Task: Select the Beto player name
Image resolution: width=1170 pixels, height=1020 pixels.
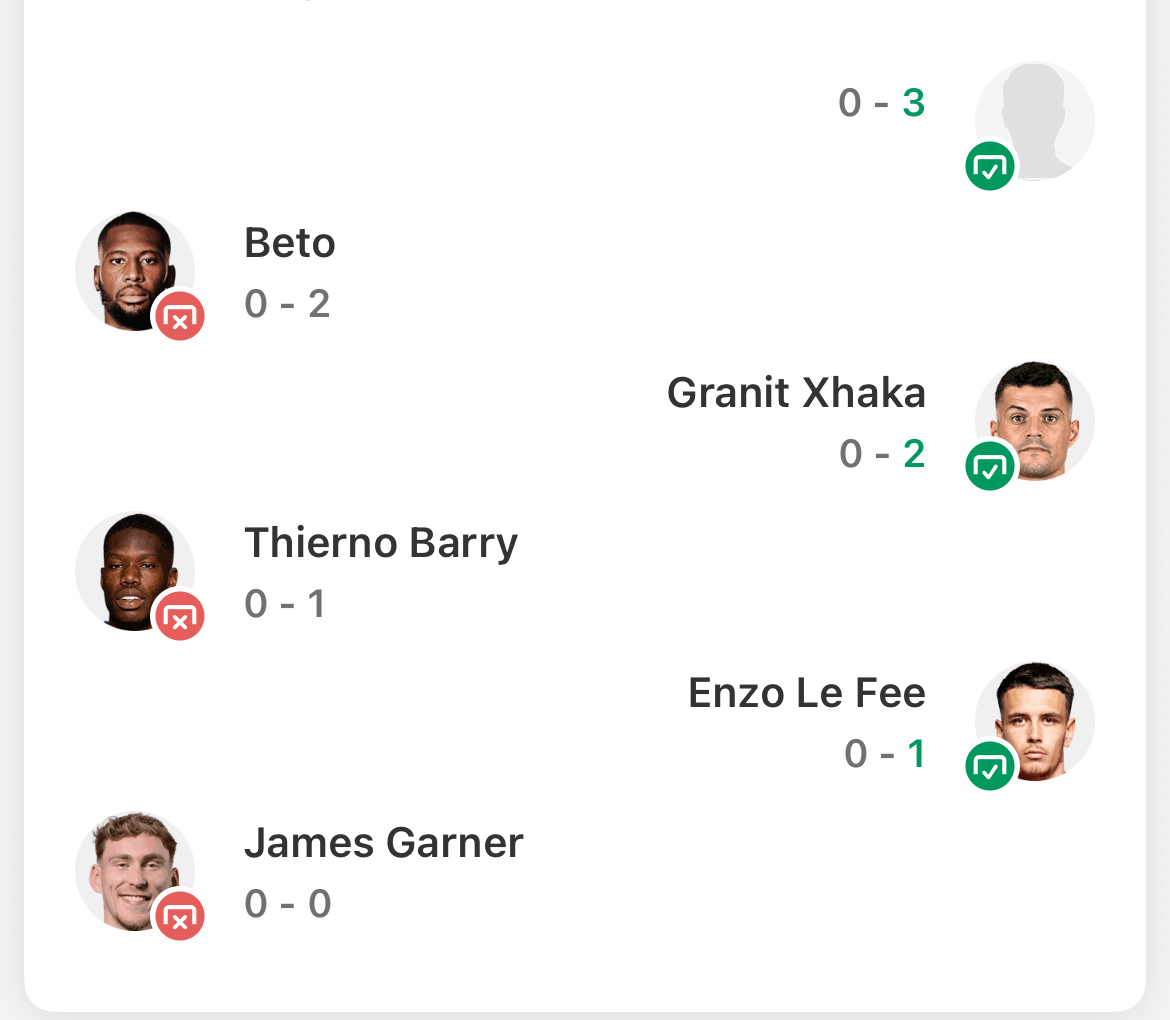Action: 290,243
